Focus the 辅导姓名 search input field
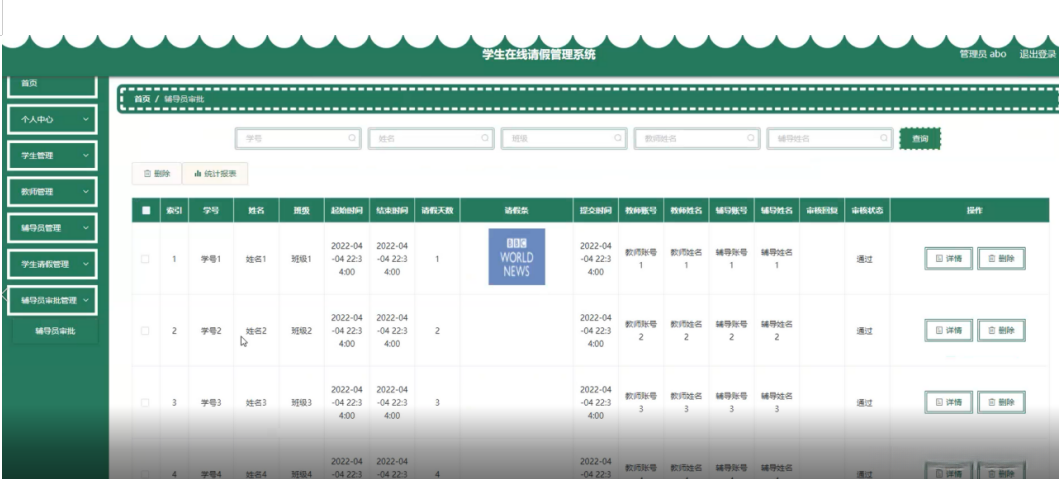The width and height of the screenshot is (1061, 479). (830, 138)
